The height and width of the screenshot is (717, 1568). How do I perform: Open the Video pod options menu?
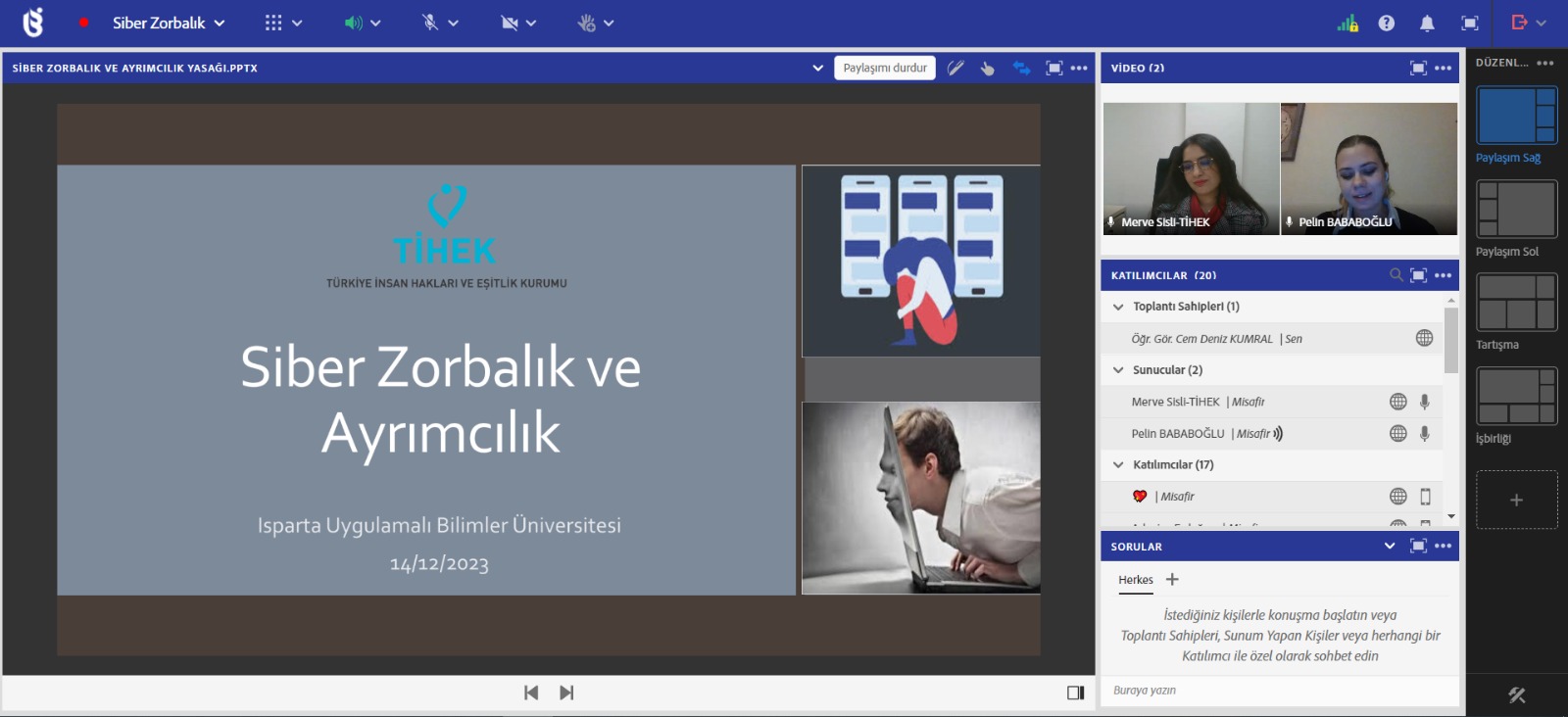[1443, 68]
